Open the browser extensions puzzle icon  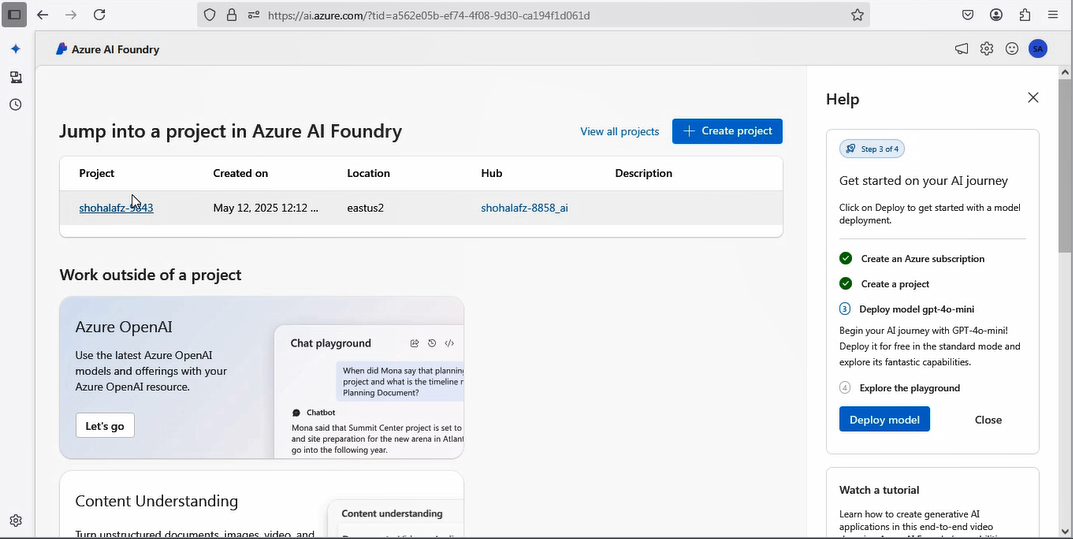click(1024, 14)
